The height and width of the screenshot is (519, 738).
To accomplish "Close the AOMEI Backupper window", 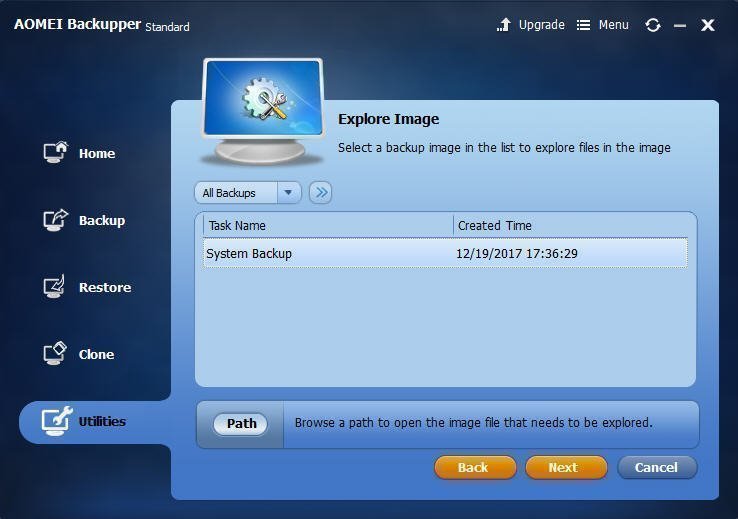I will [x=707, y=25].
